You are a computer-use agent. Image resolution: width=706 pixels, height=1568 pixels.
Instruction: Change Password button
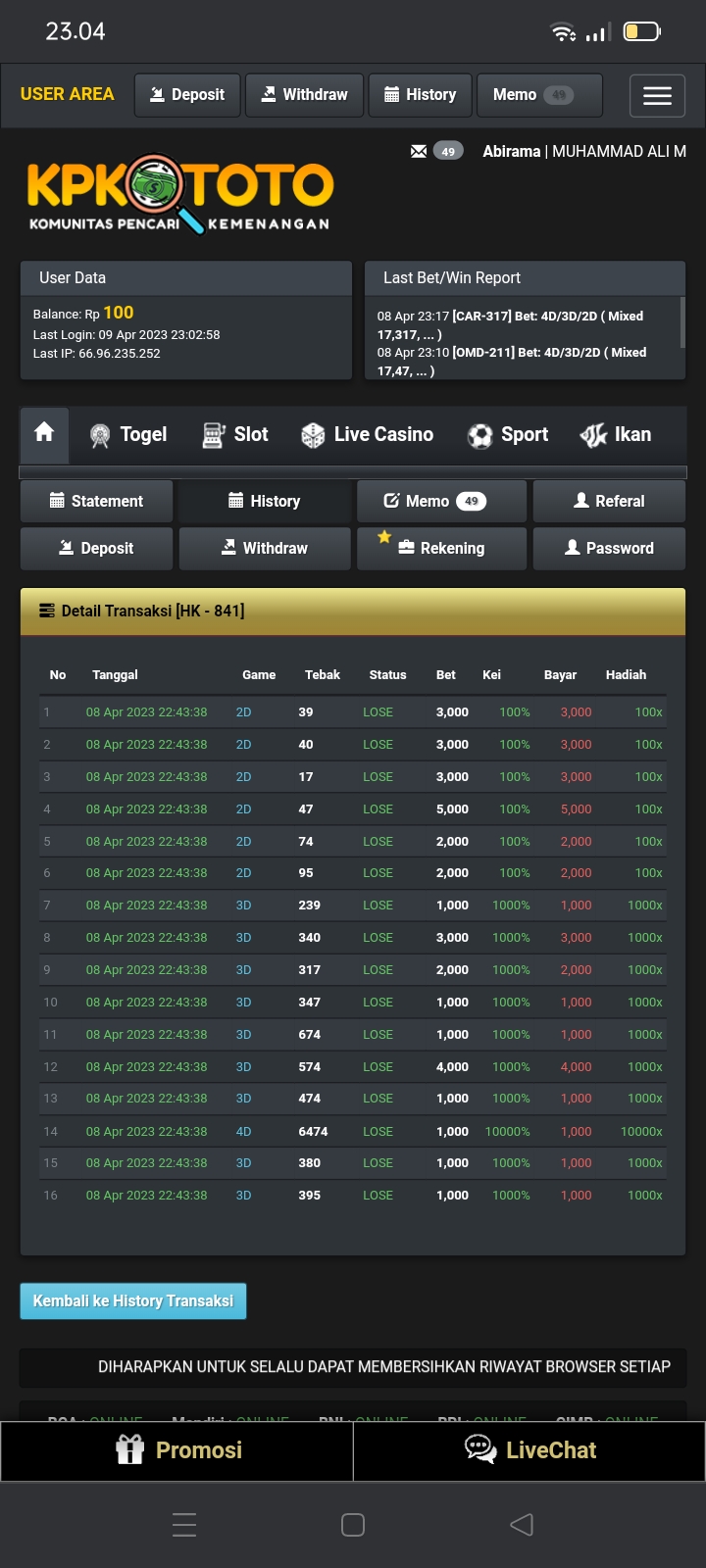[609, 548]
